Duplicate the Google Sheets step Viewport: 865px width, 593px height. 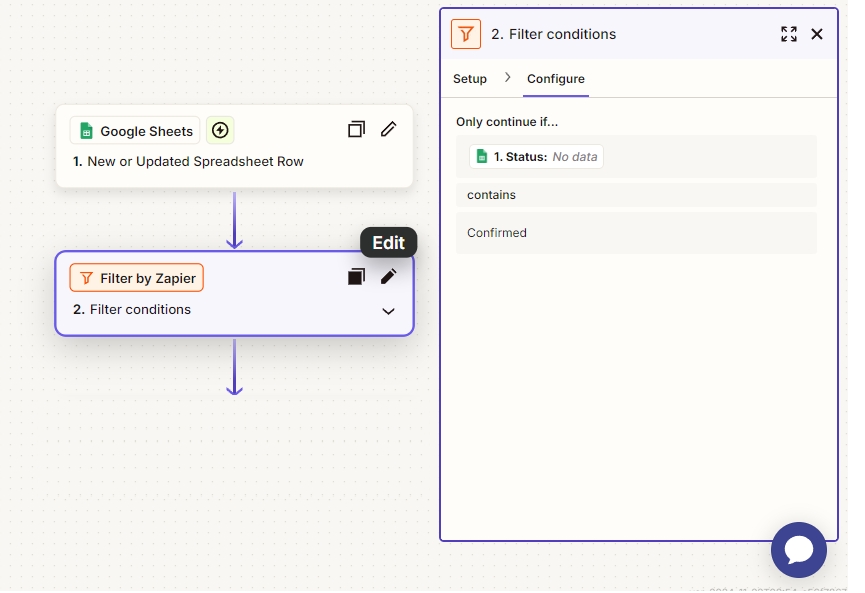[356, 129]
